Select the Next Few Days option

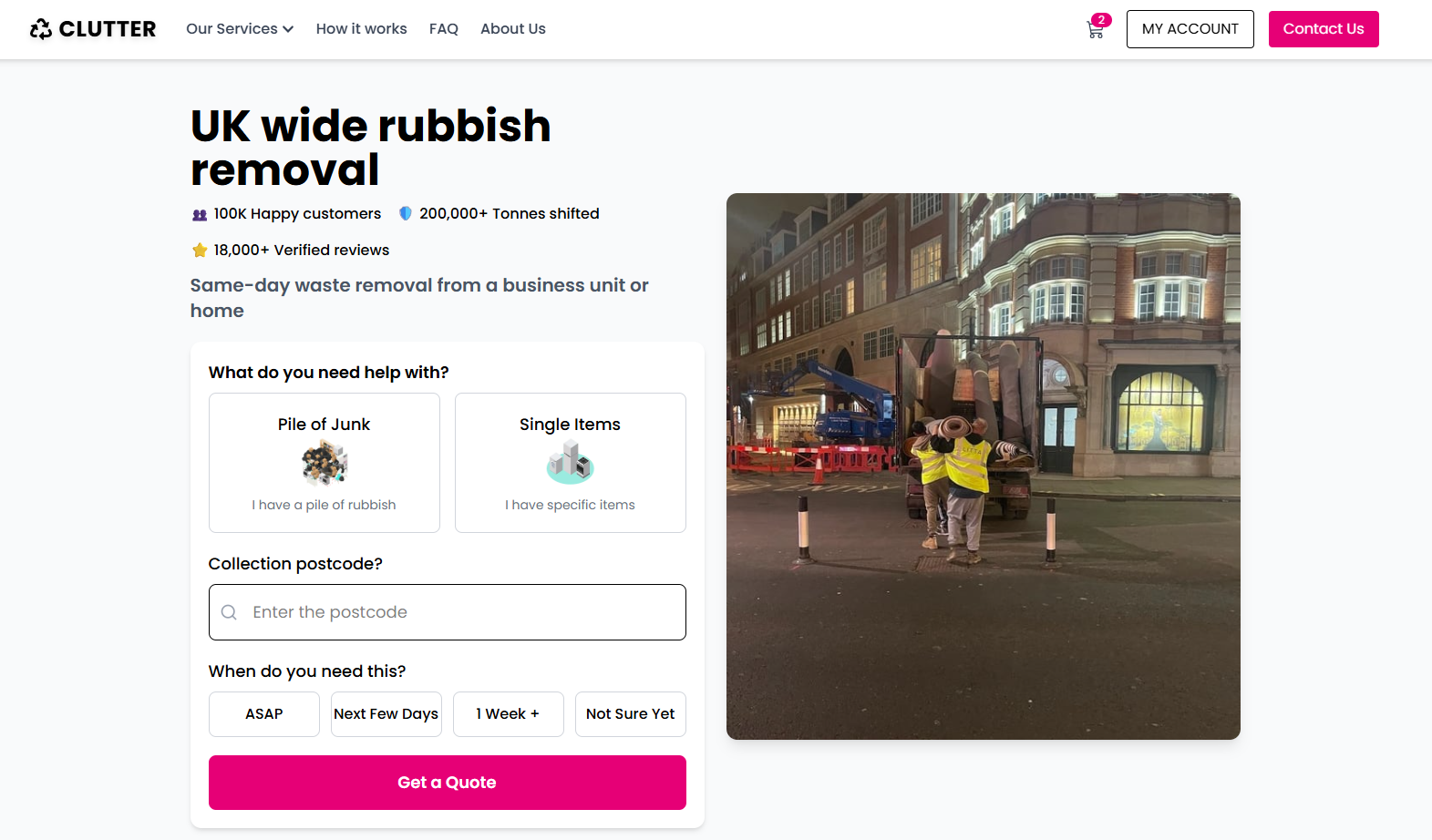click(386, 714)
